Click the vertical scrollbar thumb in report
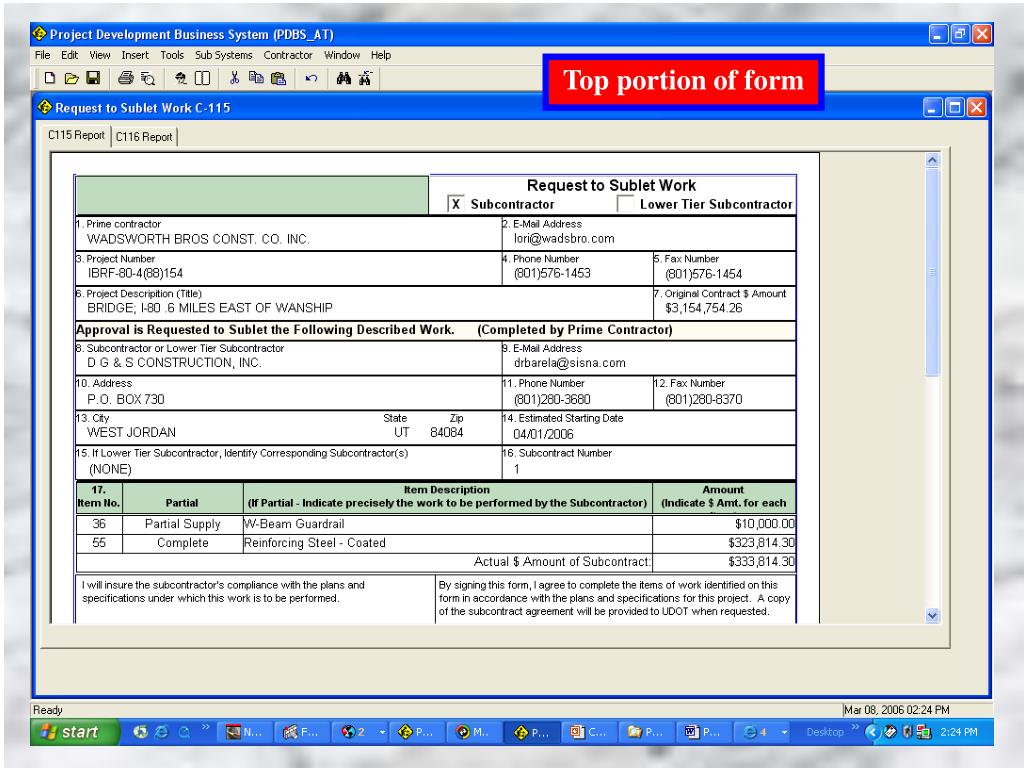Viewport: 1024px width, 768px height. tap(933, 272)
